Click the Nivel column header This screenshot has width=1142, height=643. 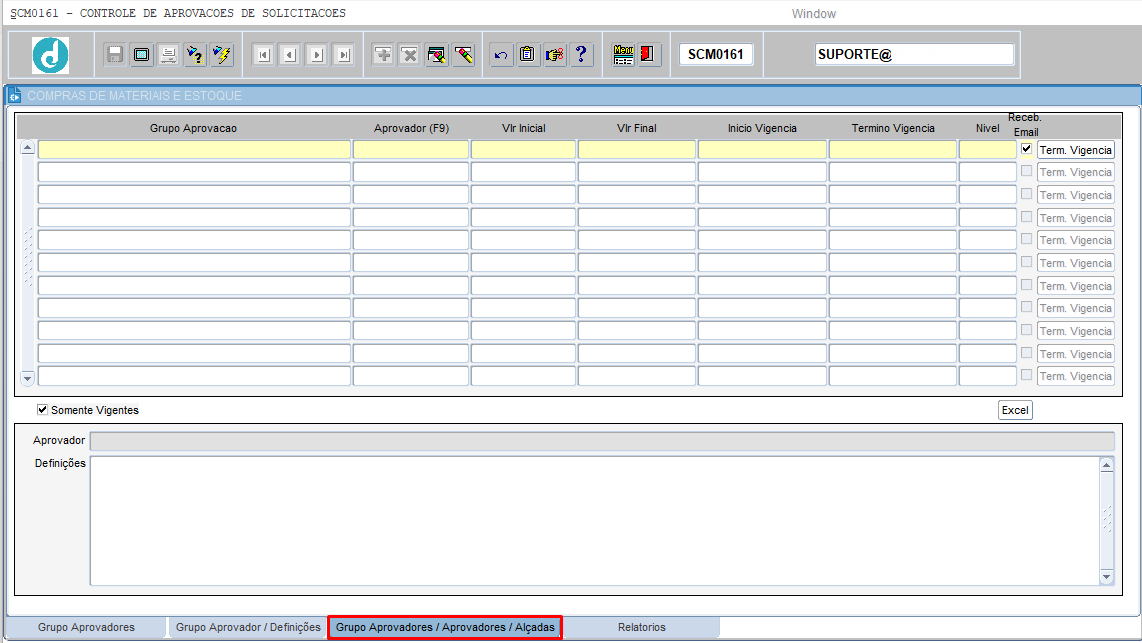coord(988,128)
